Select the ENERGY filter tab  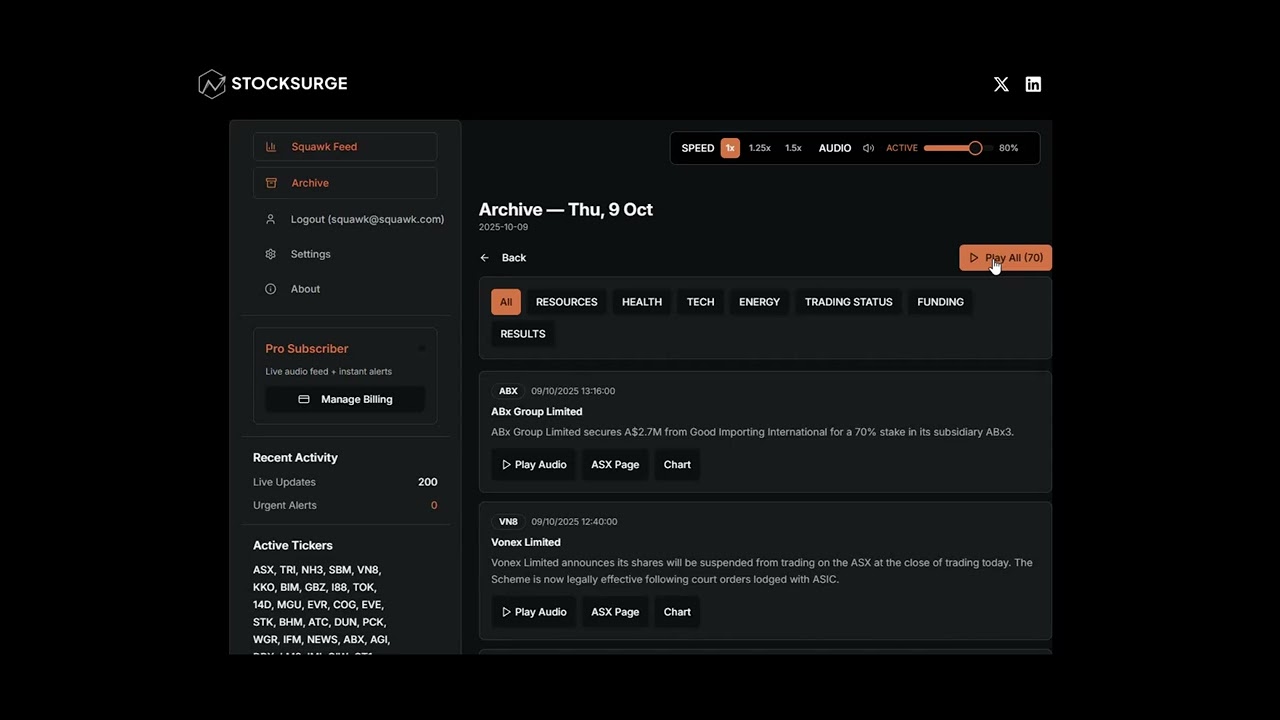click(x=759, y=302)
